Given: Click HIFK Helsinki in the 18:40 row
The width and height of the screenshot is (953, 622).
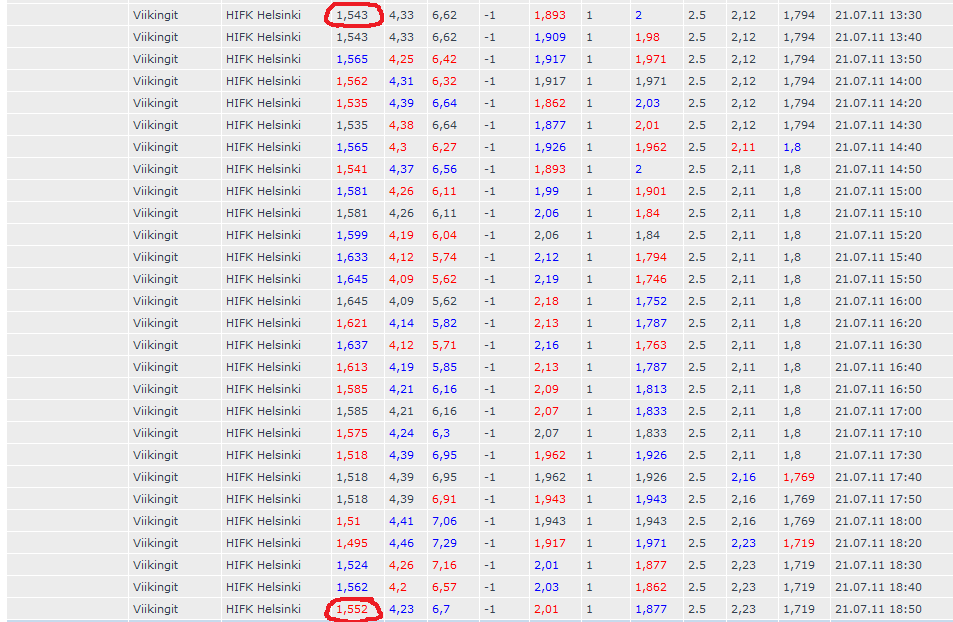Looking at the screenshot, I should [263, 587].
